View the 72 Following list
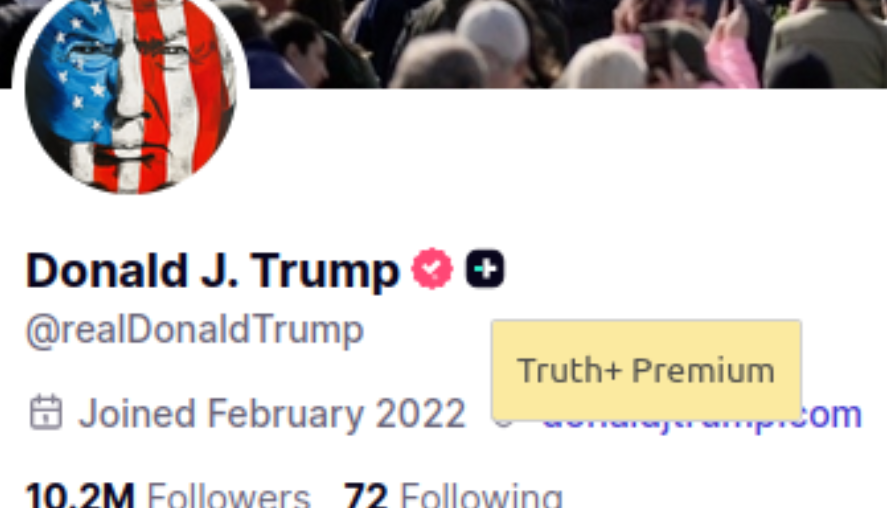Viewport: 887px width, 508px height. click(453, 495)
